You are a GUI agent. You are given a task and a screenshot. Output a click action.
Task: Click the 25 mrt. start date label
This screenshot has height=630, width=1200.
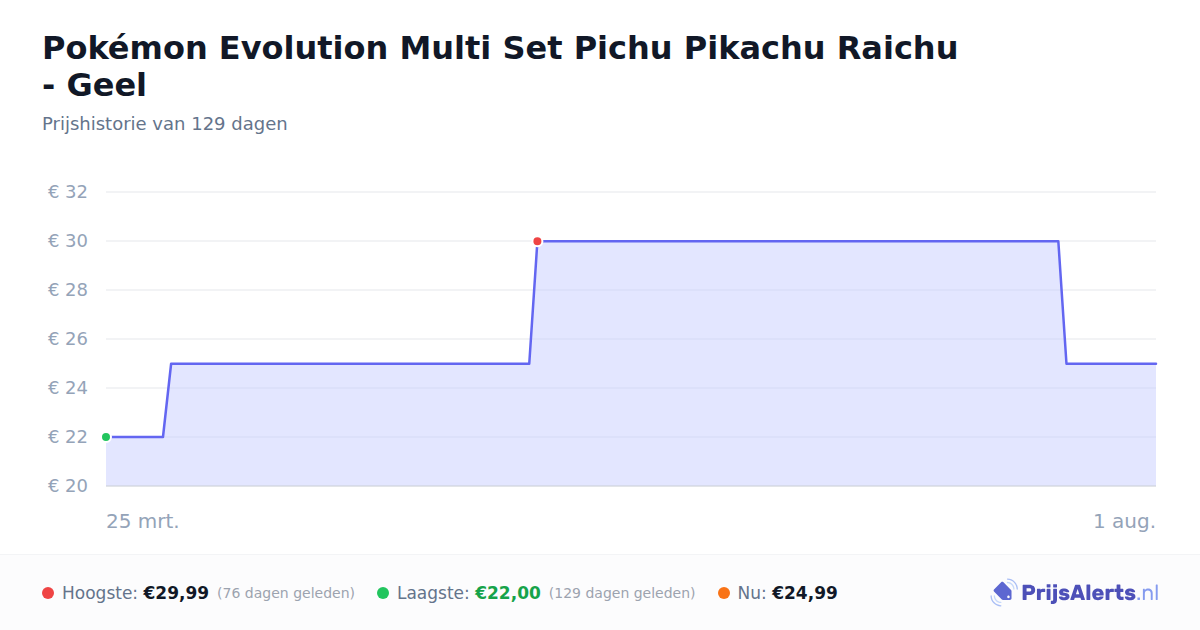tap(143, 521)
